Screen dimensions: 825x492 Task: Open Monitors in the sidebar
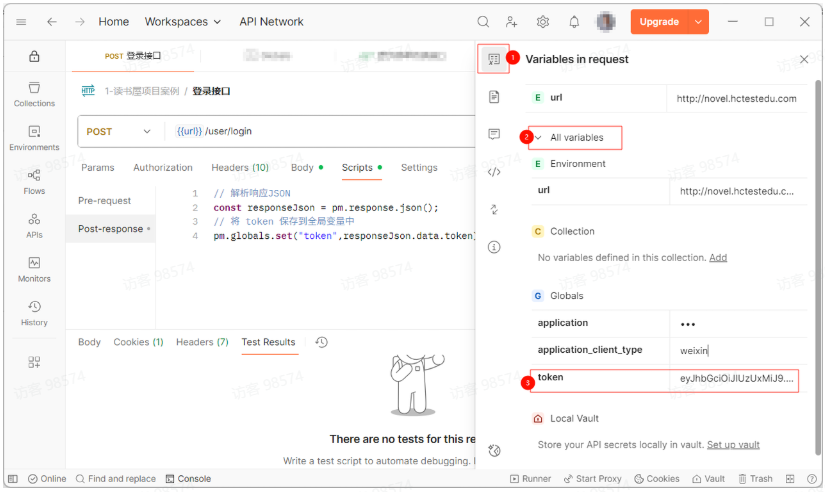pos(34,269)
